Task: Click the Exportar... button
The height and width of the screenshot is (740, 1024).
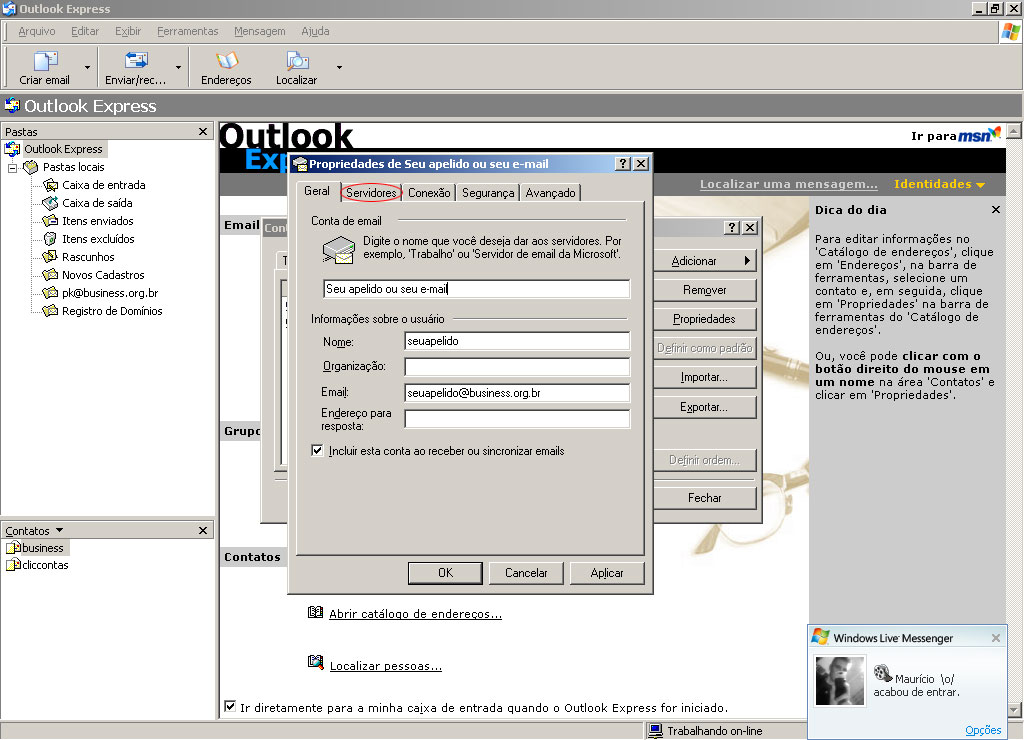Action: pos(705,407)
